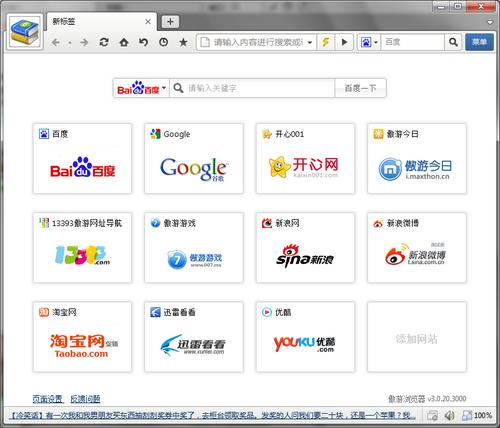The height and width of the screenshot is (428, 500).
Task: Open favorites with the star icon
Action: [183, 42]
